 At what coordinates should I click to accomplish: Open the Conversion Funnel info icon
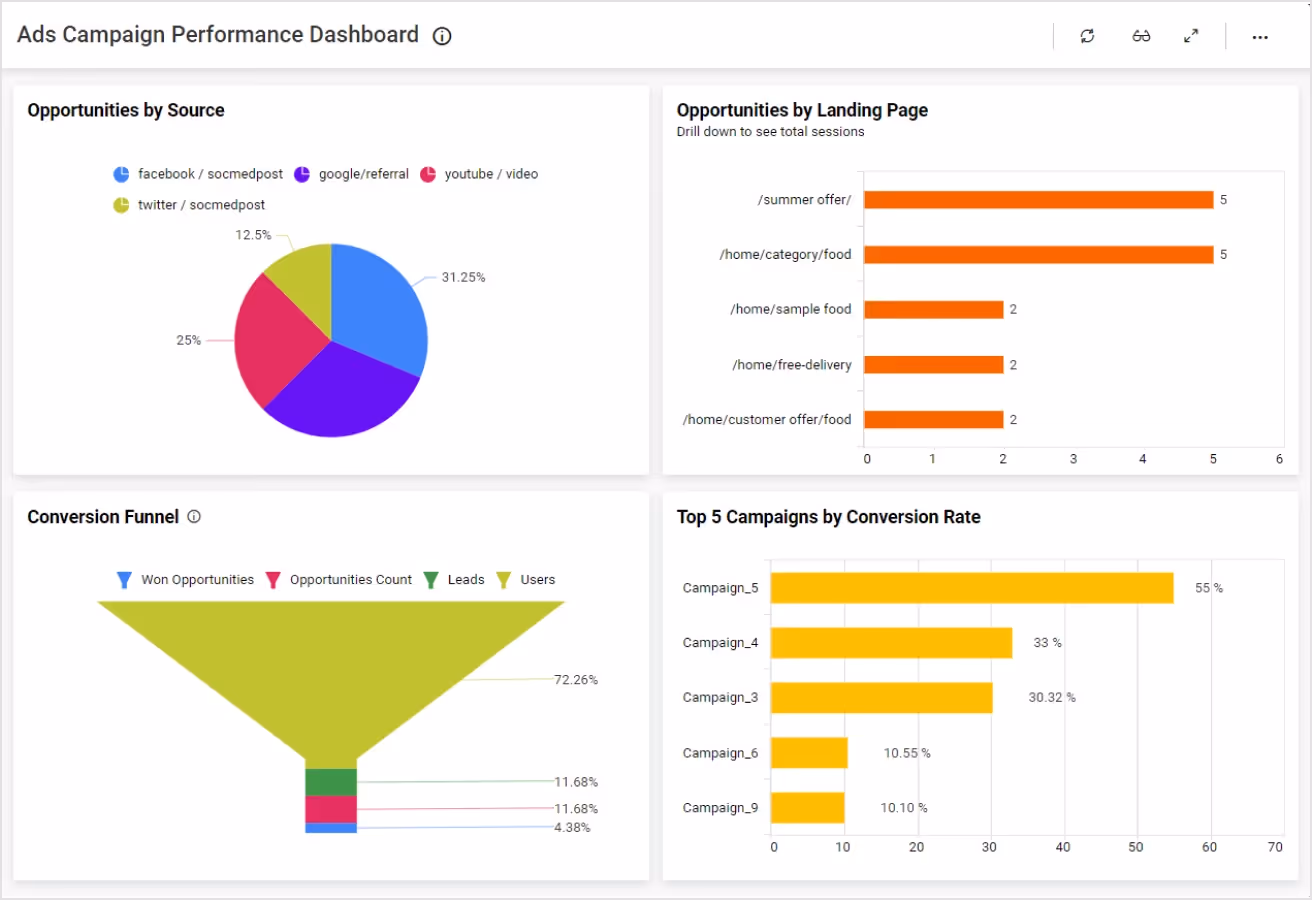(x=194, y=517)
